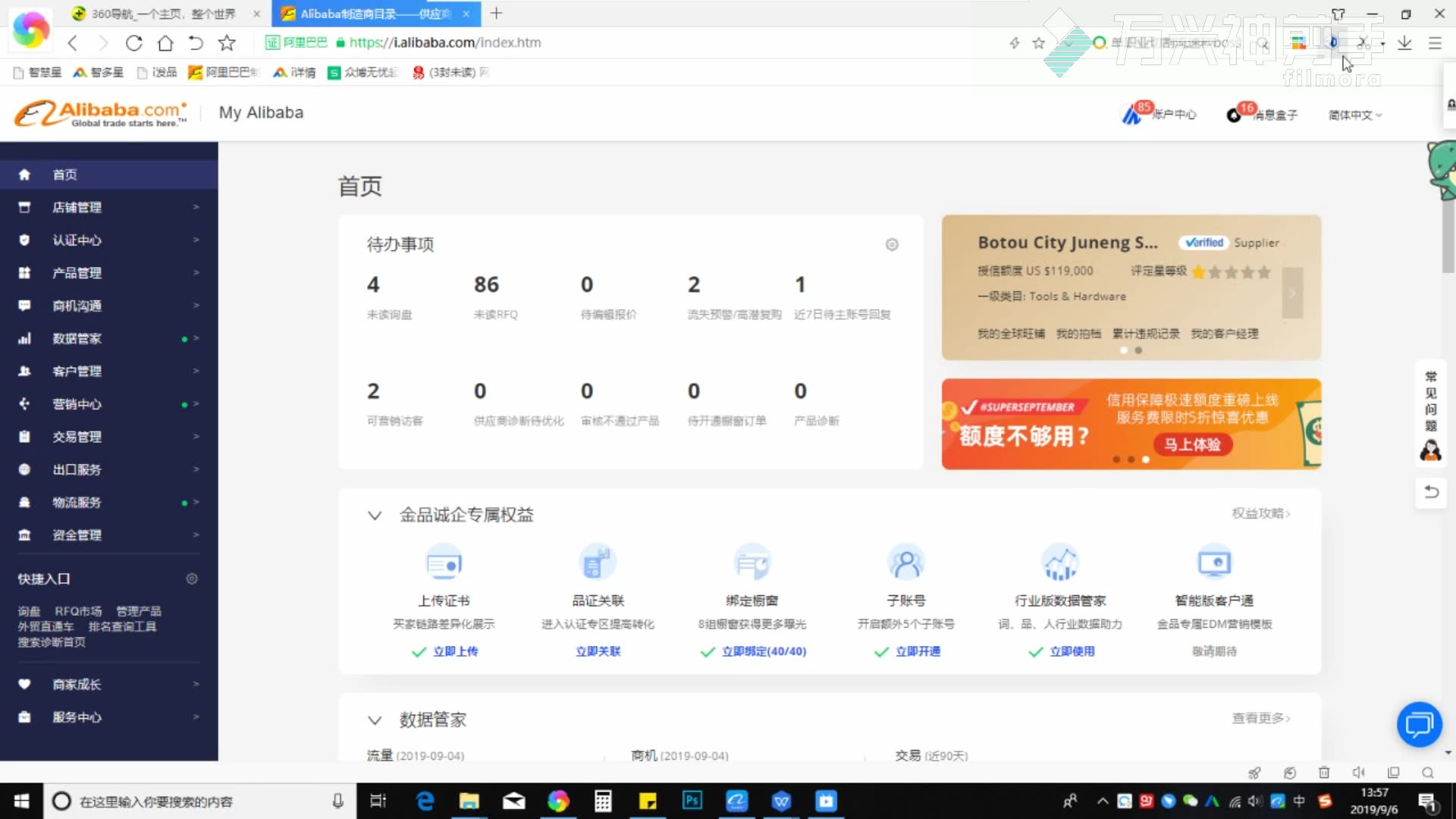Reload the page with refresh icon
This screenshot has width=1456, height=819.
pyautogui.click(x=134, y=43)
